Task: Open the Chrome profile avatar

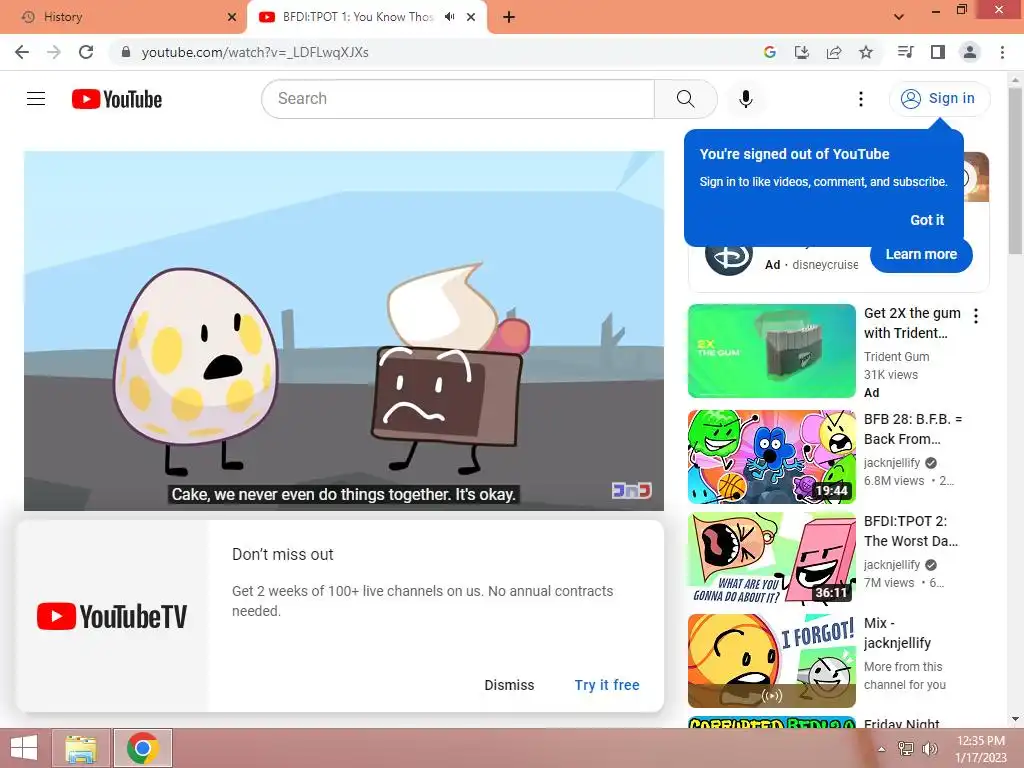Action: tap(970, 52)
